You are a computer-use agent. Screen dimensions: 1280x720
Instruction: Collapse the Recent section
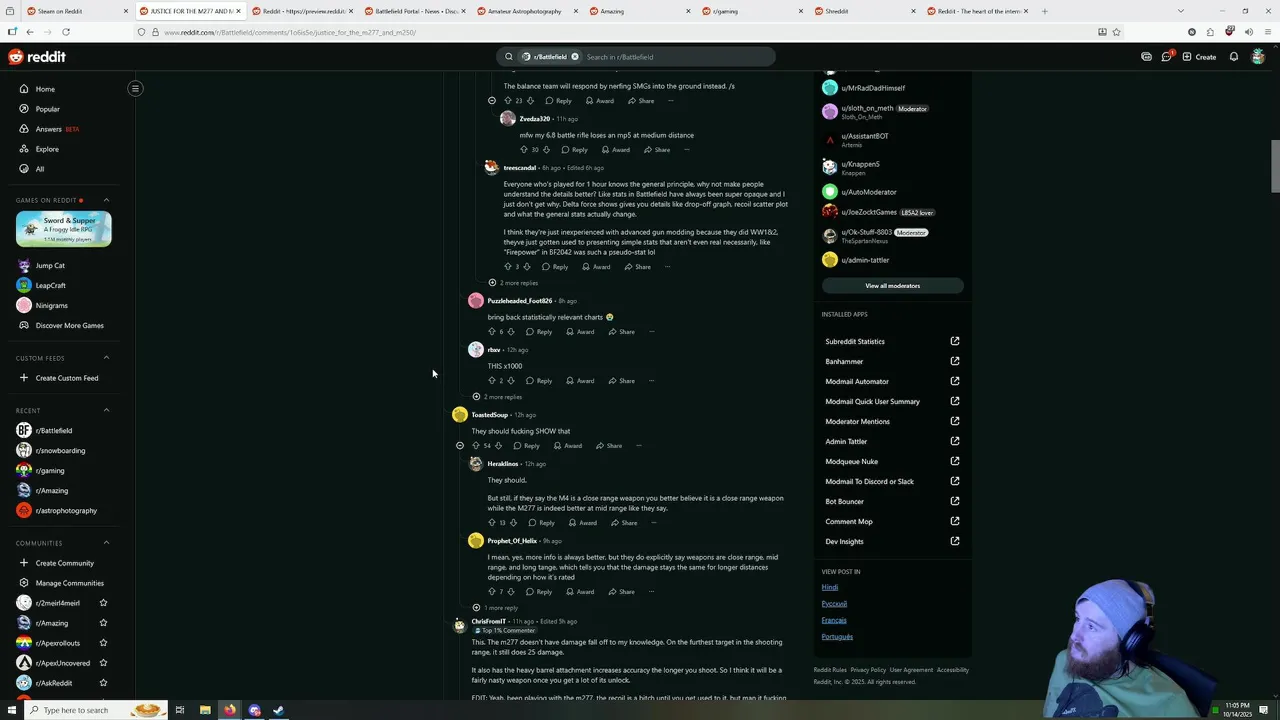pyautogui.click(x=106, y=410)
